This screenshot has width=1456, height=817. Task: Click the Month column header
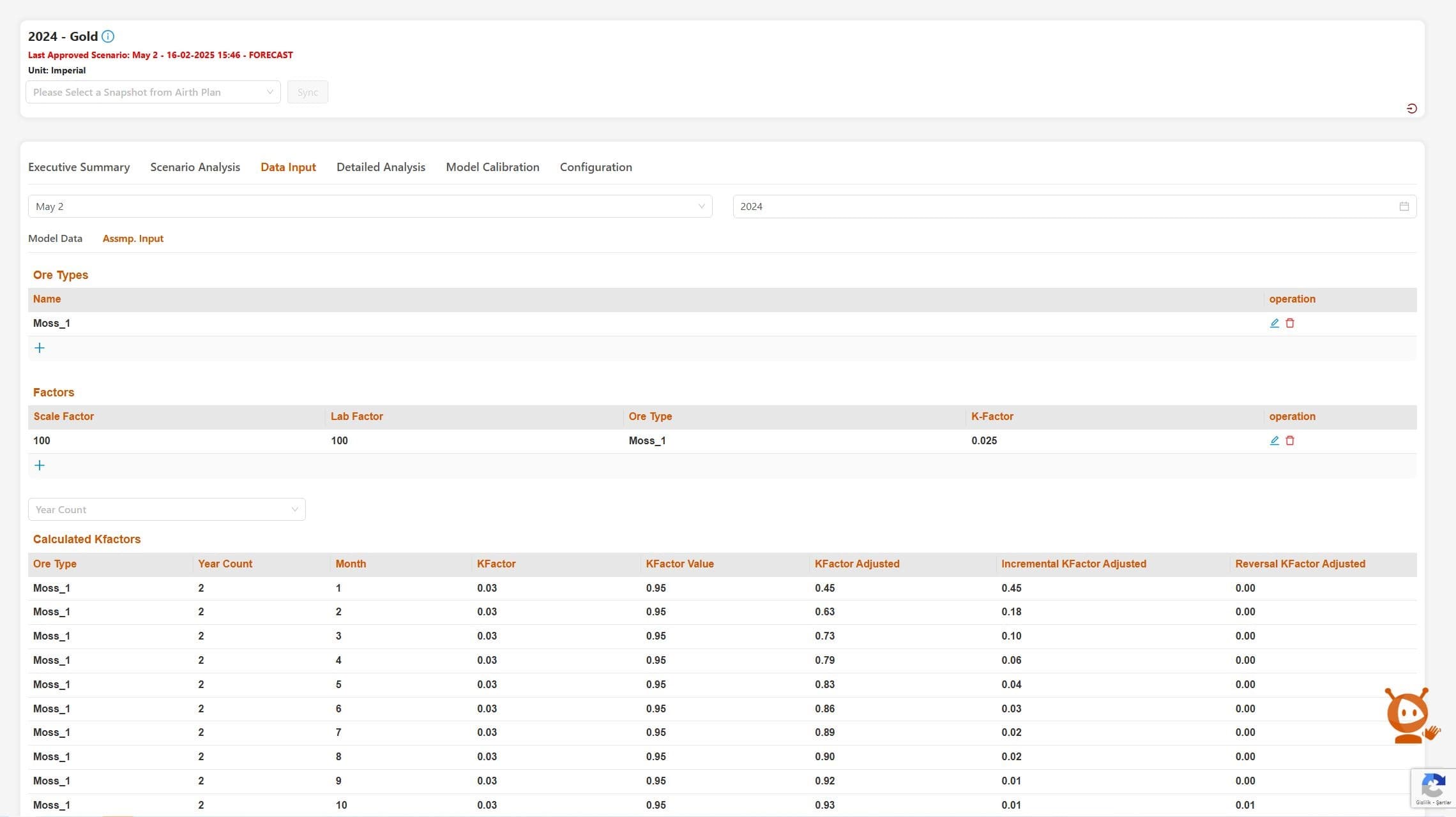tap(351, 564)
